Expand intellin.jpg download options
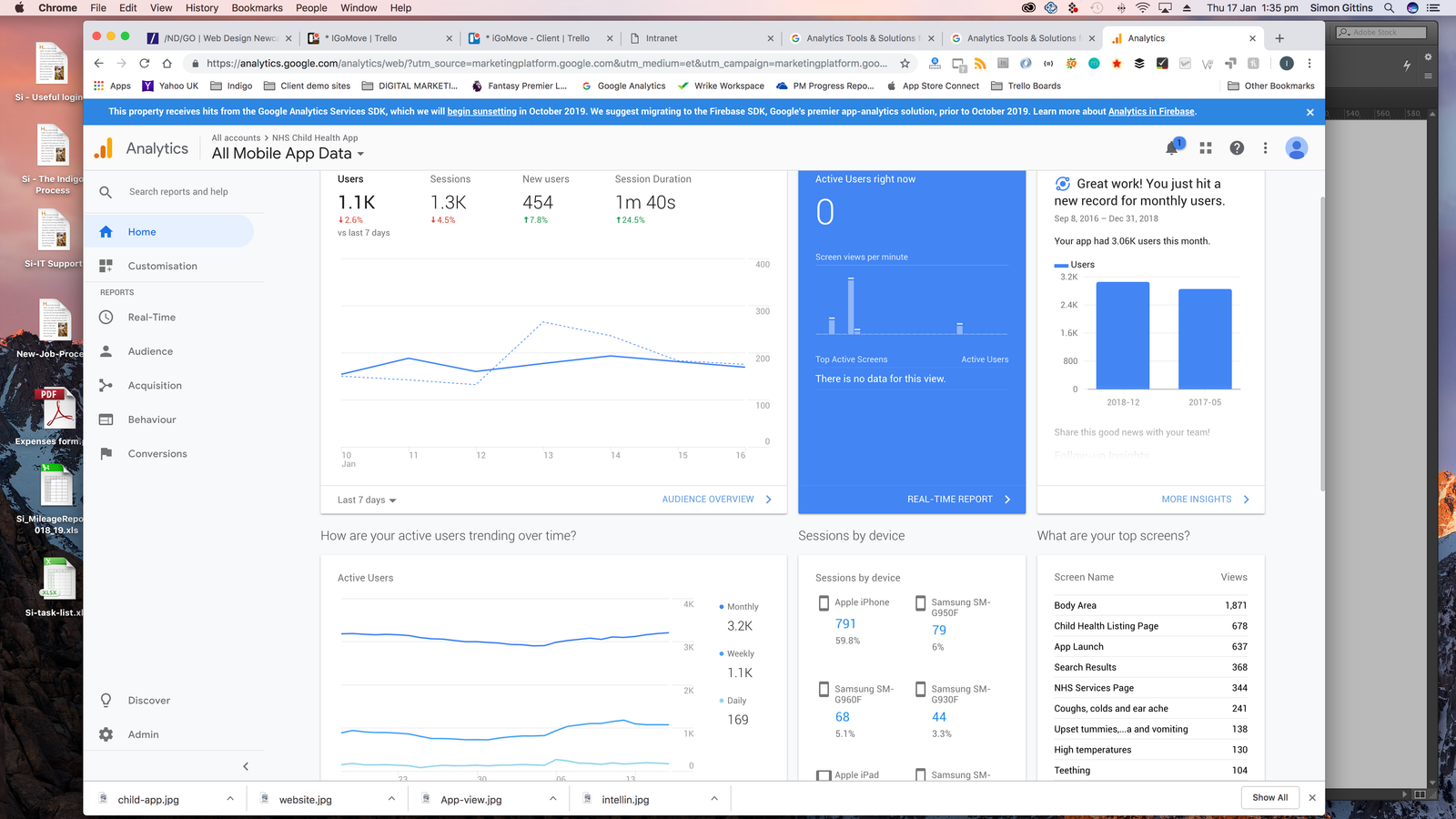Image resolution: width=1456 pixels, height=819 pixels. 714,799
